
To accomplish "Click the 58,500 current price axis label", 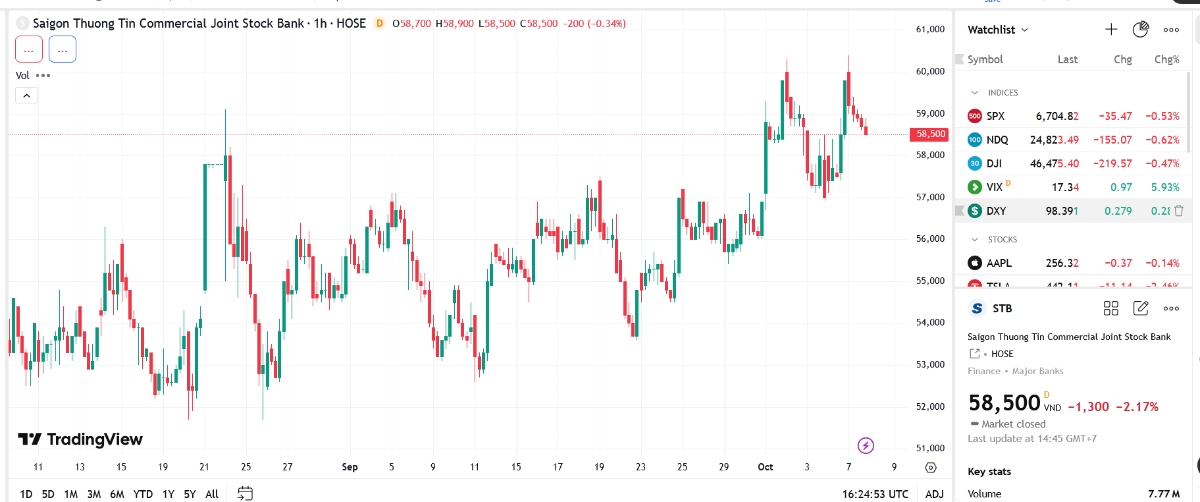I will (x=929, y=134).
